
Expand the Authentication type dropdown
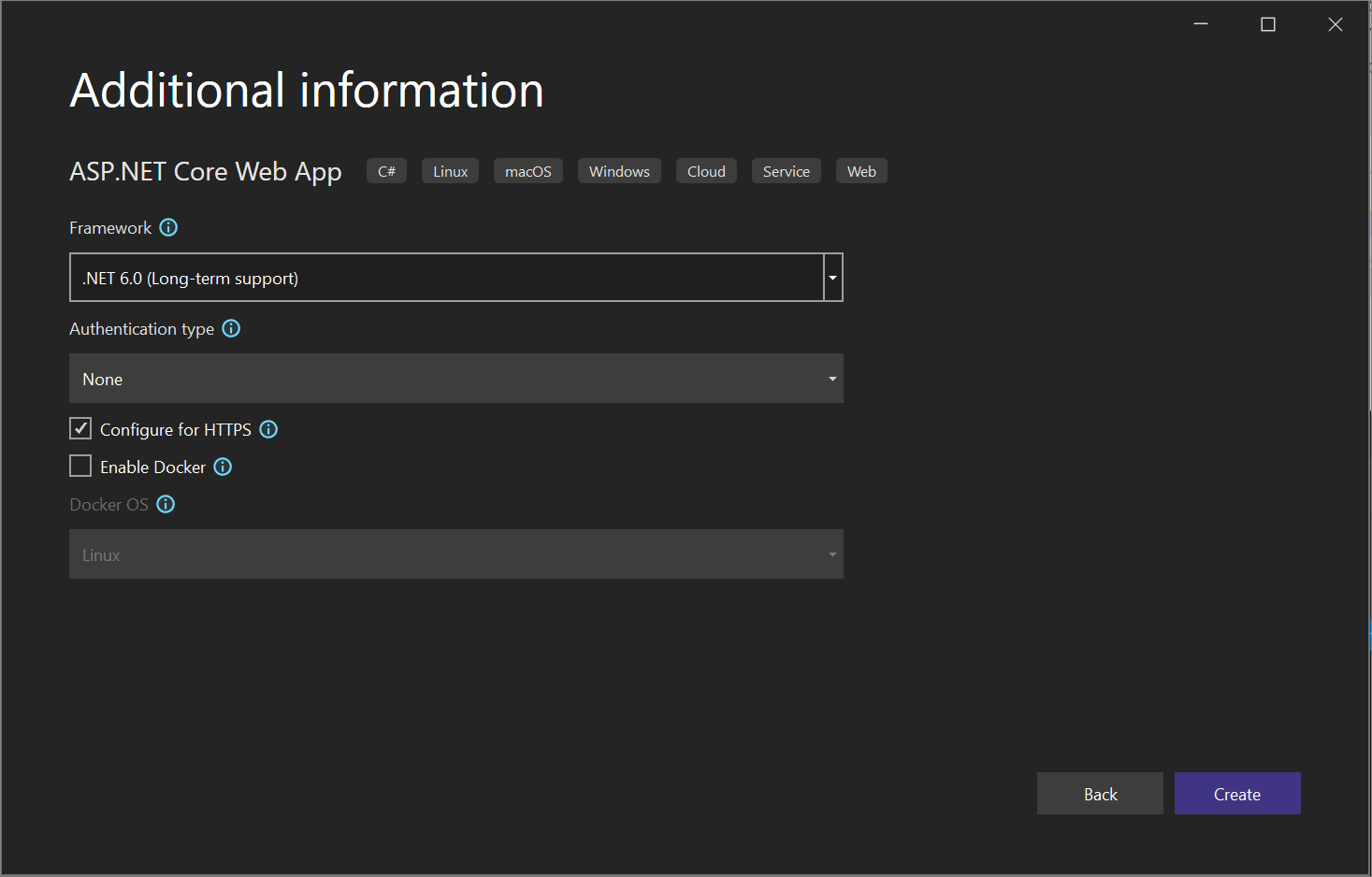pyautogui.click(x=456, y=379)
